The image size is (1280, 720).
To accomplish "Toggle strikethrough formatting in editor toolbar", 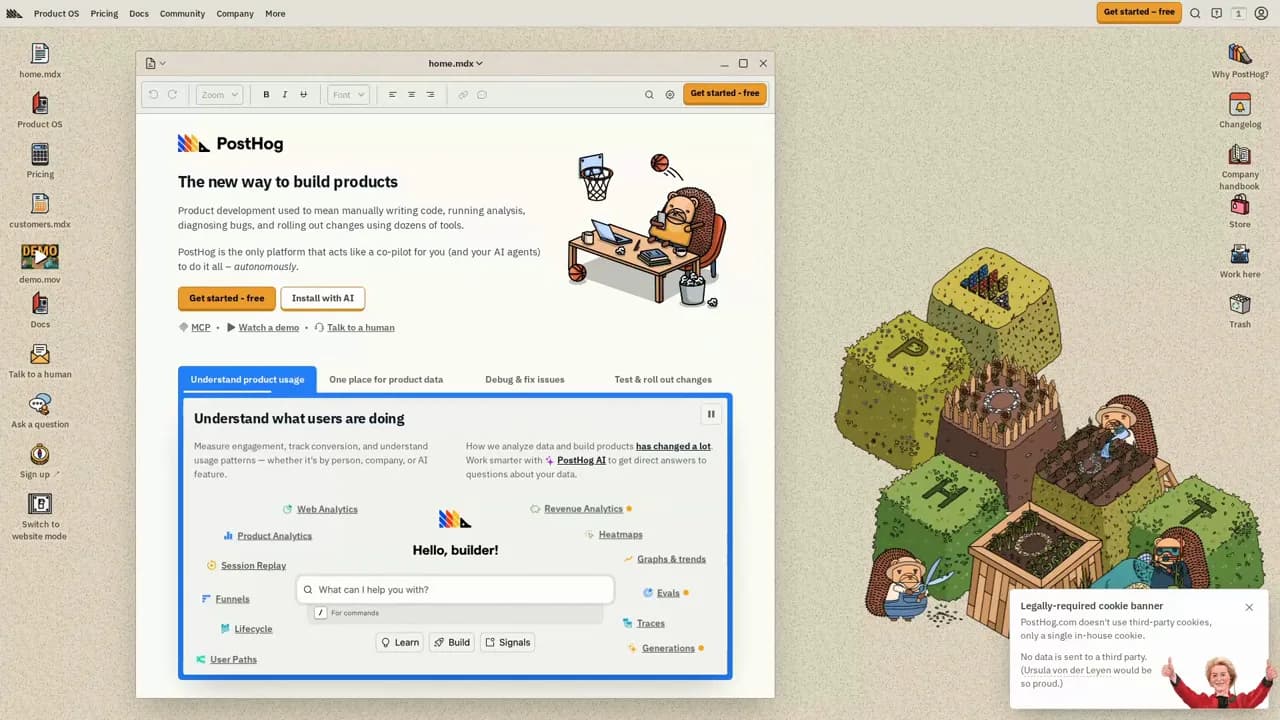I will (304, 95).
